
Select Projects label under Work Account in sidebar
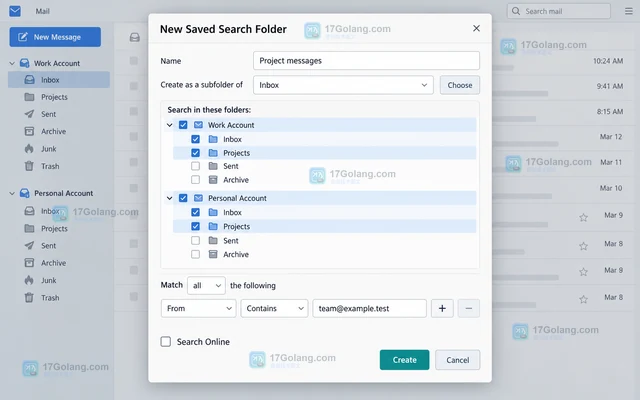54,97
